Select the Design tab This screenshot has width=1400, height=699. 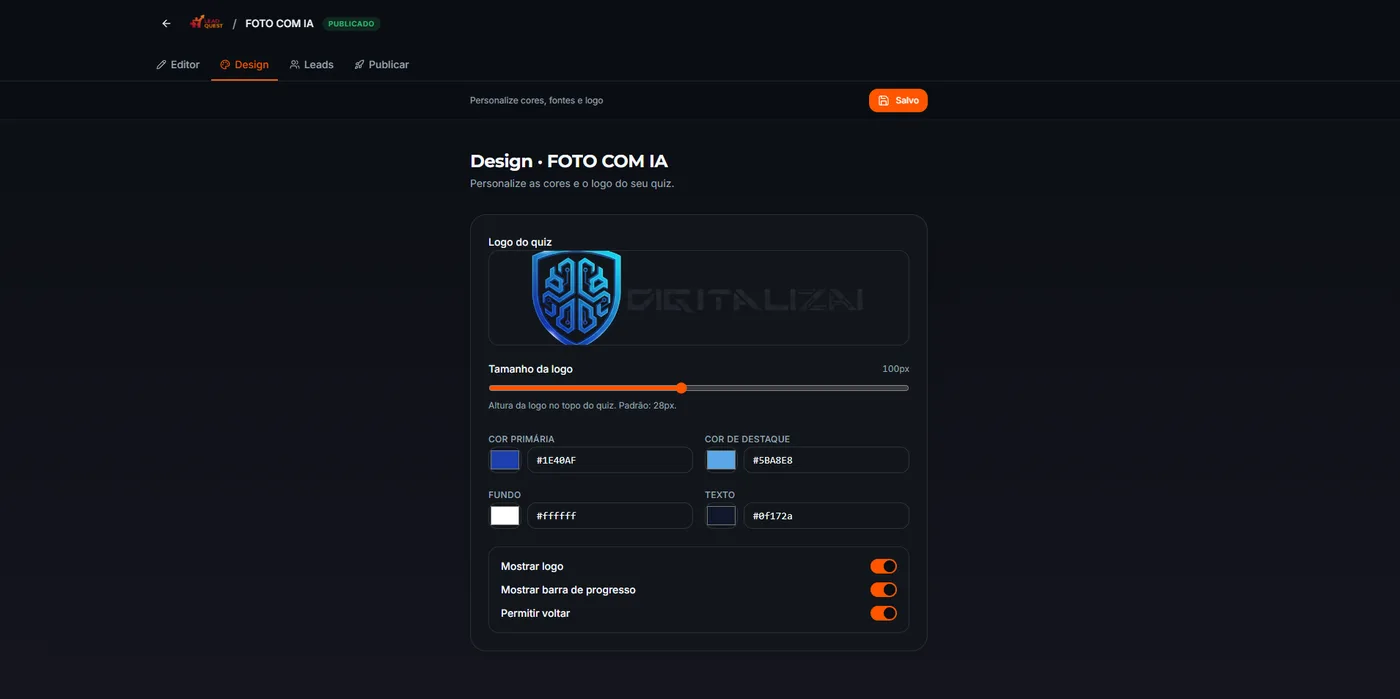pos(245,64)
